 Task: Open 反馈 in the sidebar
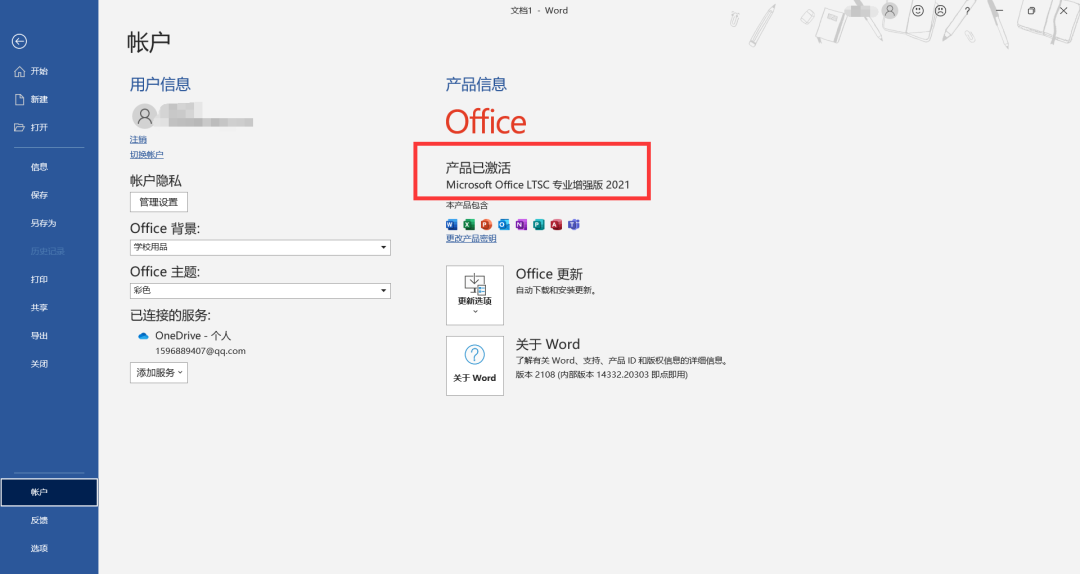pos(39,520)
